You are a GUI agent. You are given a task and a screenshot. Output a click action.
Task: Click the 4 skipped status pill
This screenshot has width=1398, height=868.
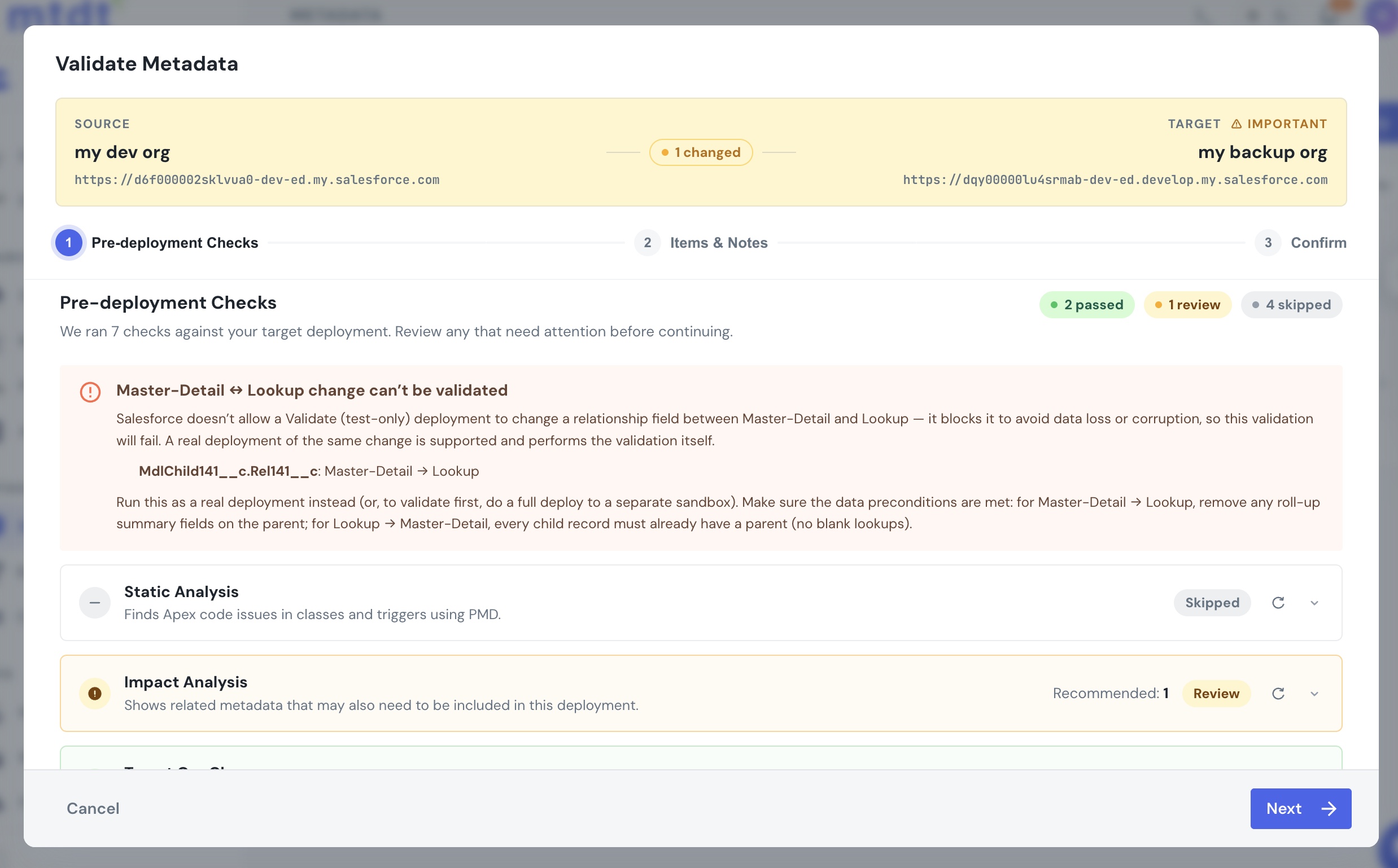1291,305
